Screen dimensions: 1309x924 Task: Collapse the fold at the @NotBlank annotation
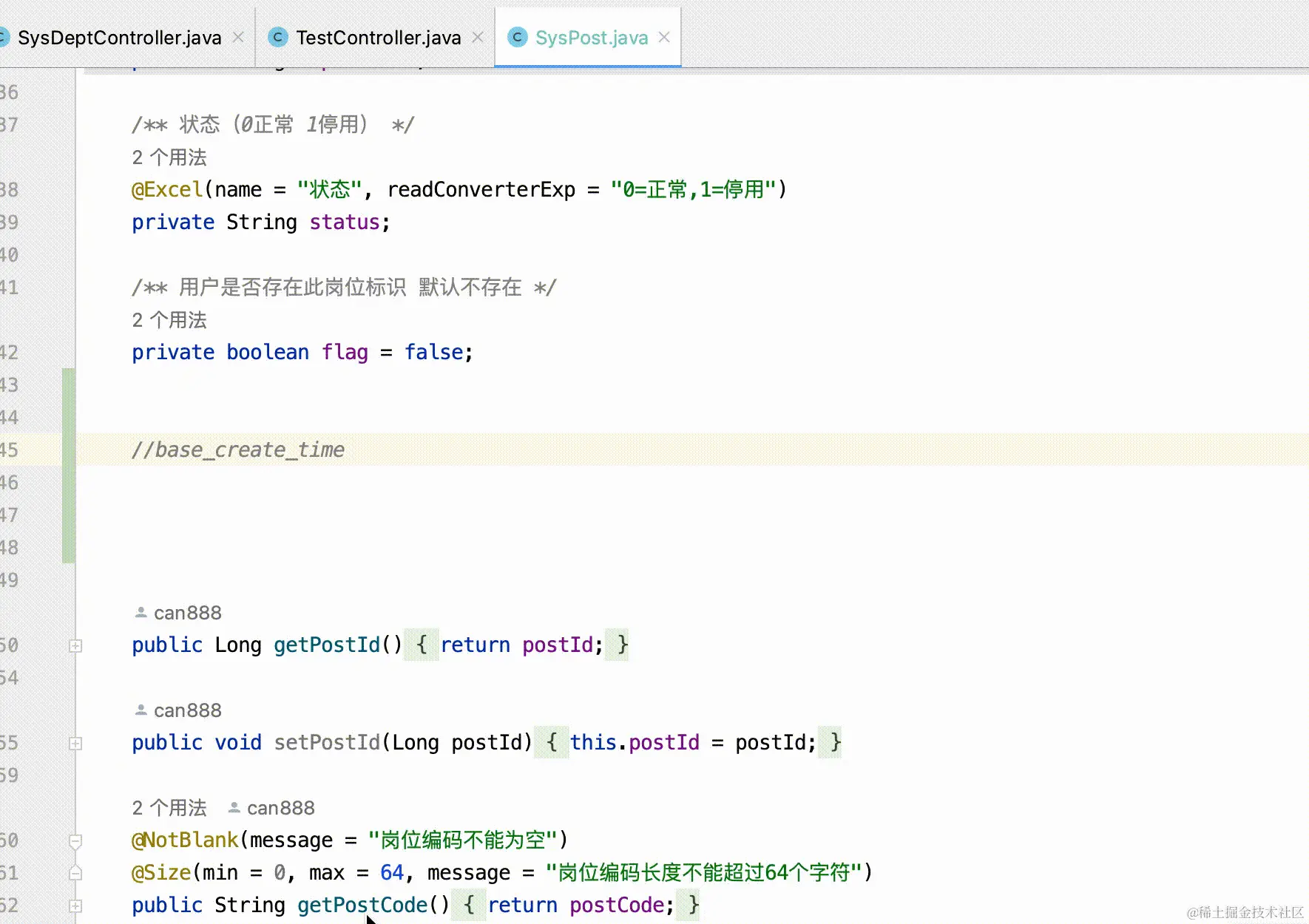(75, 841)
